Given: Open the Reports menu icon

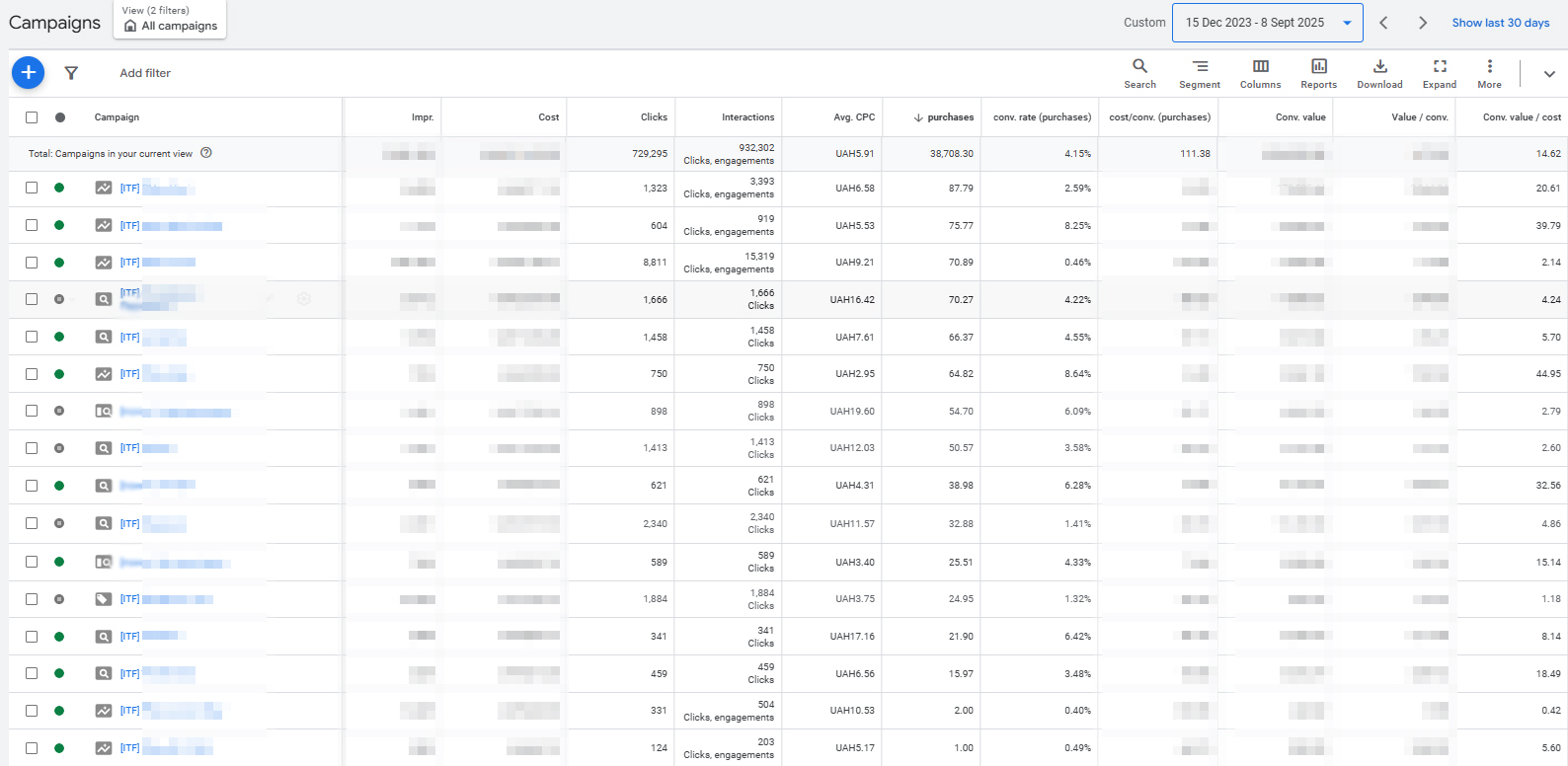Looking at the screenshot, I should (1318, 73).
